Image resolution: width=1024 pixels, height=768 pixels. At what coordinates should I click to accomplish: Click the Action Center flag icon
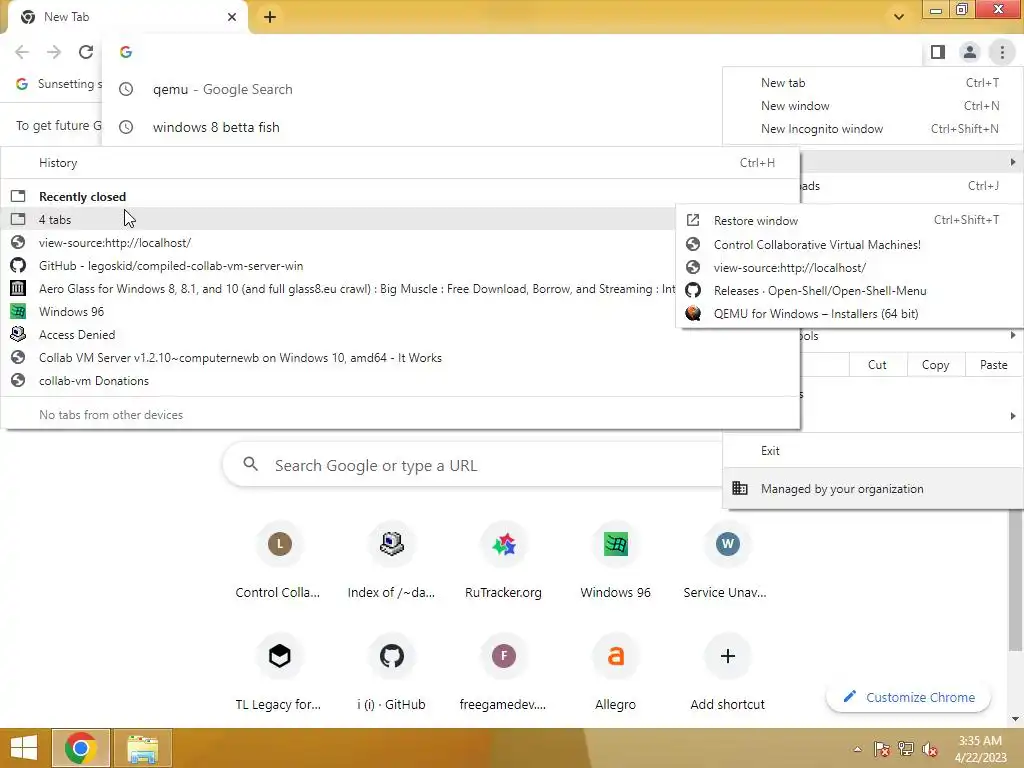(881, 749)
